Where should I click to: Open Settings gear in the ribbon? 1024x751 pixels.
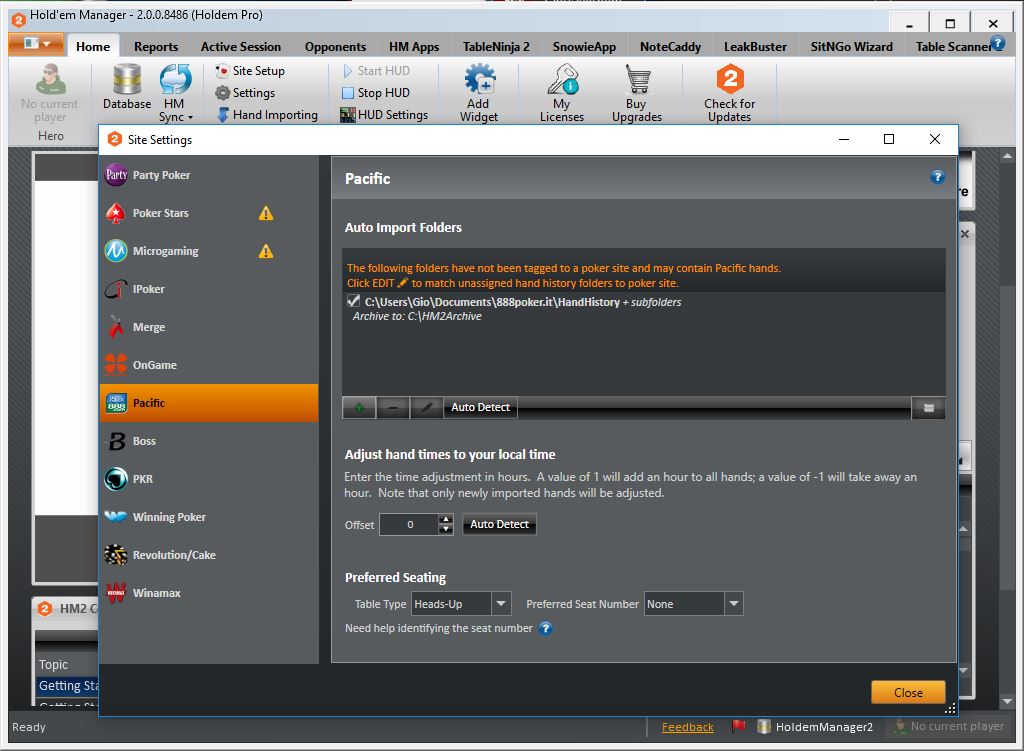coord(246,93)
